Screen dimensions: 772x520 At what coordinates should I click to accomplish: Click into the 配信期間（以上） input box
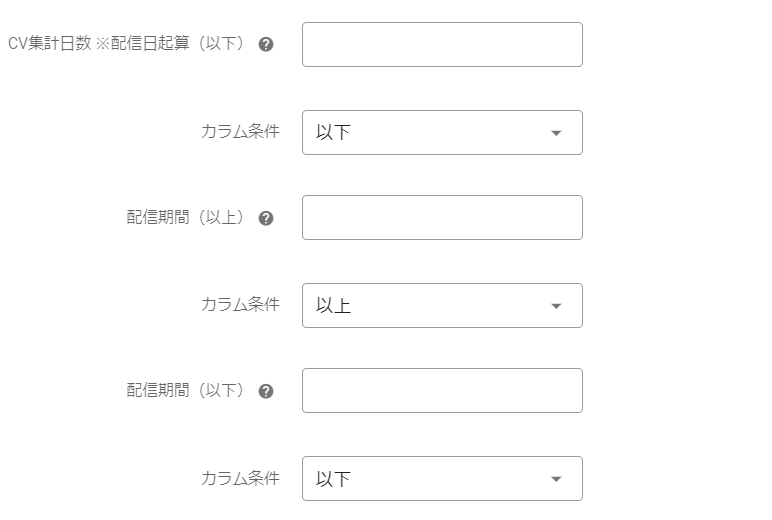[x=442, y=218]
